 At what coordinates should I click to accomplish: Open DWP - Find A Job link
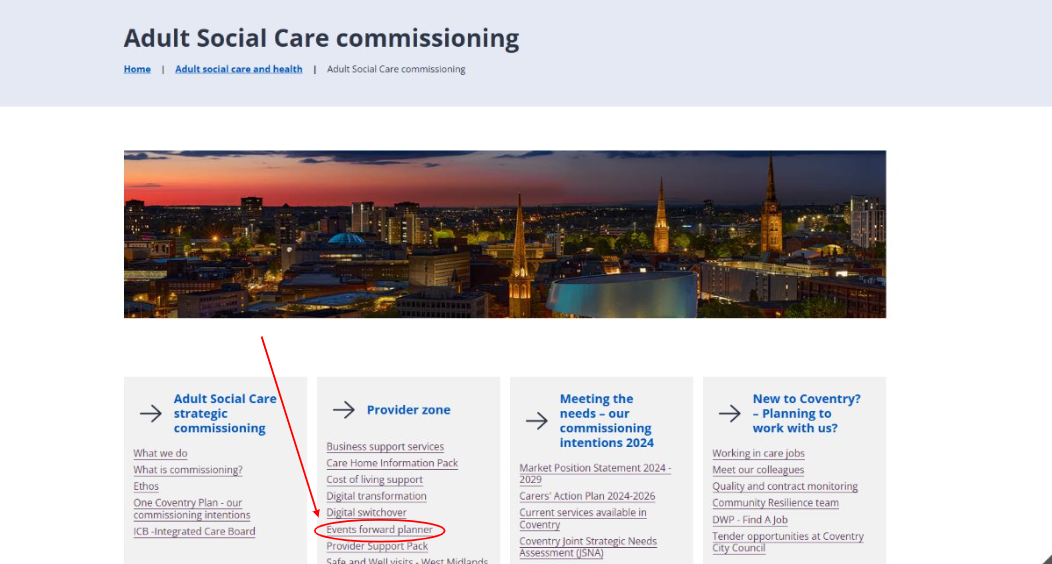coord(750,519)
